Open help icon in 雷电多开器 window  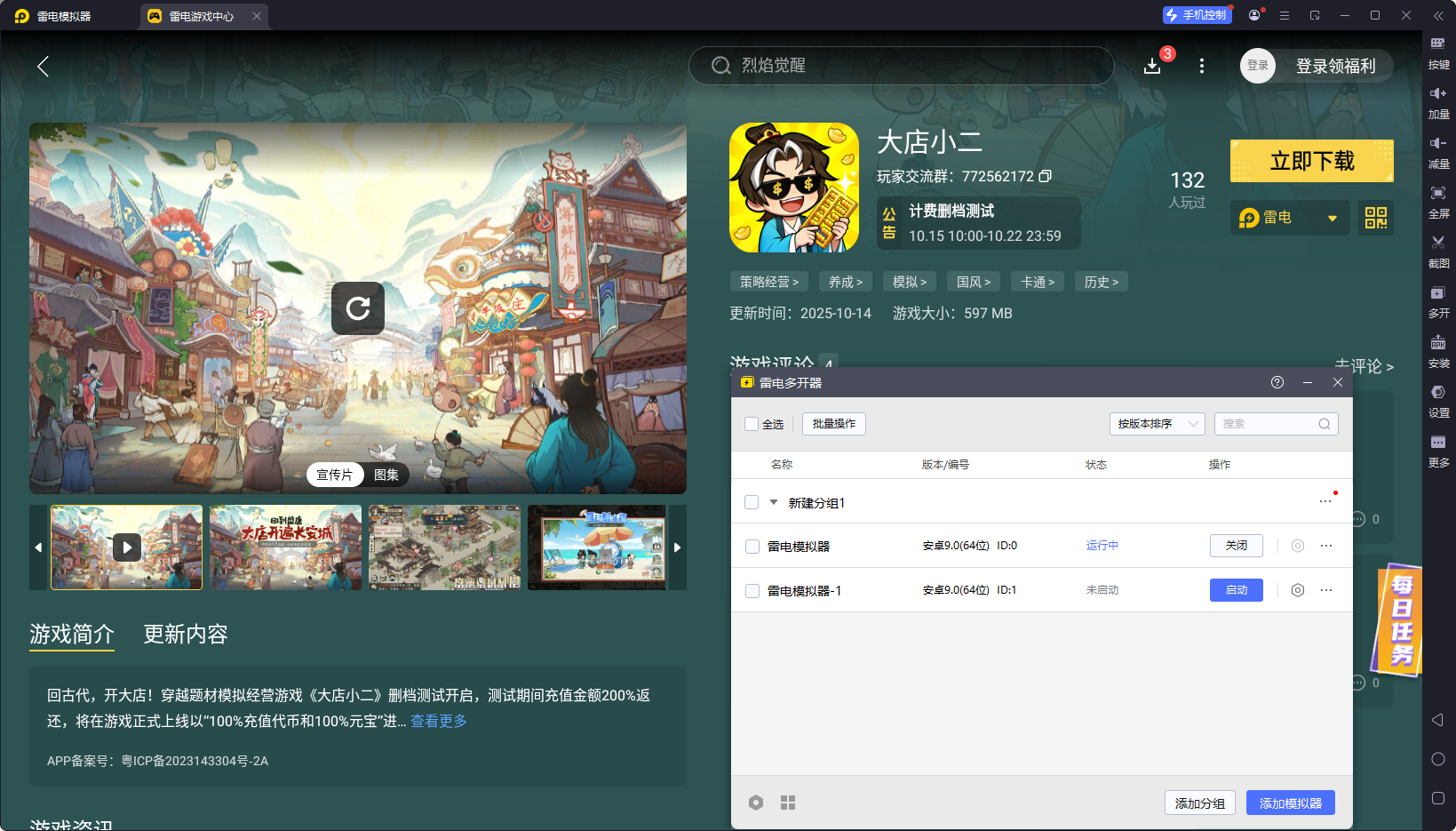pyautogui.click(x=1277, y=382)
